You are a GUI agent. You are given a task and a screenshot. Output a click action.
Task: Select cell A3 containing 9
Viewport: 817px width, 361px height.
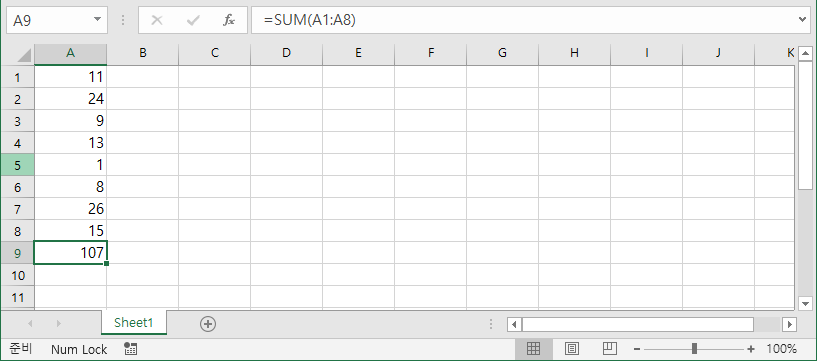[x=71, y=121]
